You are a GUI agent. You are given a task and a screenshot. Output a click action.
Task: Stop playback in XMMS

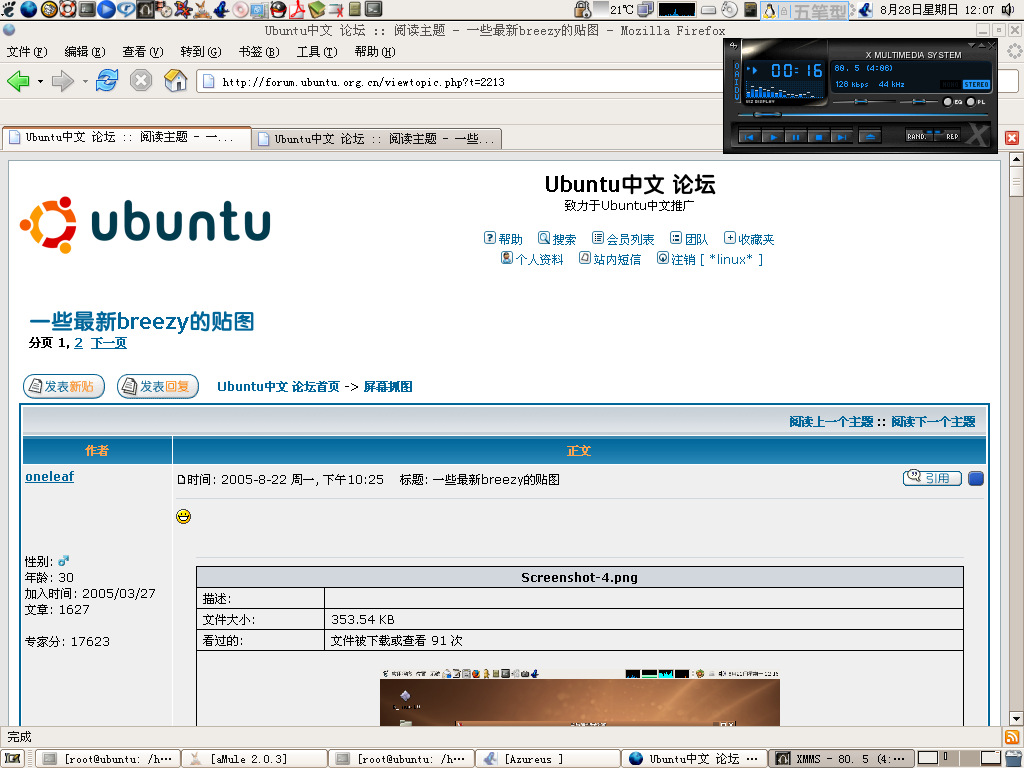[x=818, y=136]
